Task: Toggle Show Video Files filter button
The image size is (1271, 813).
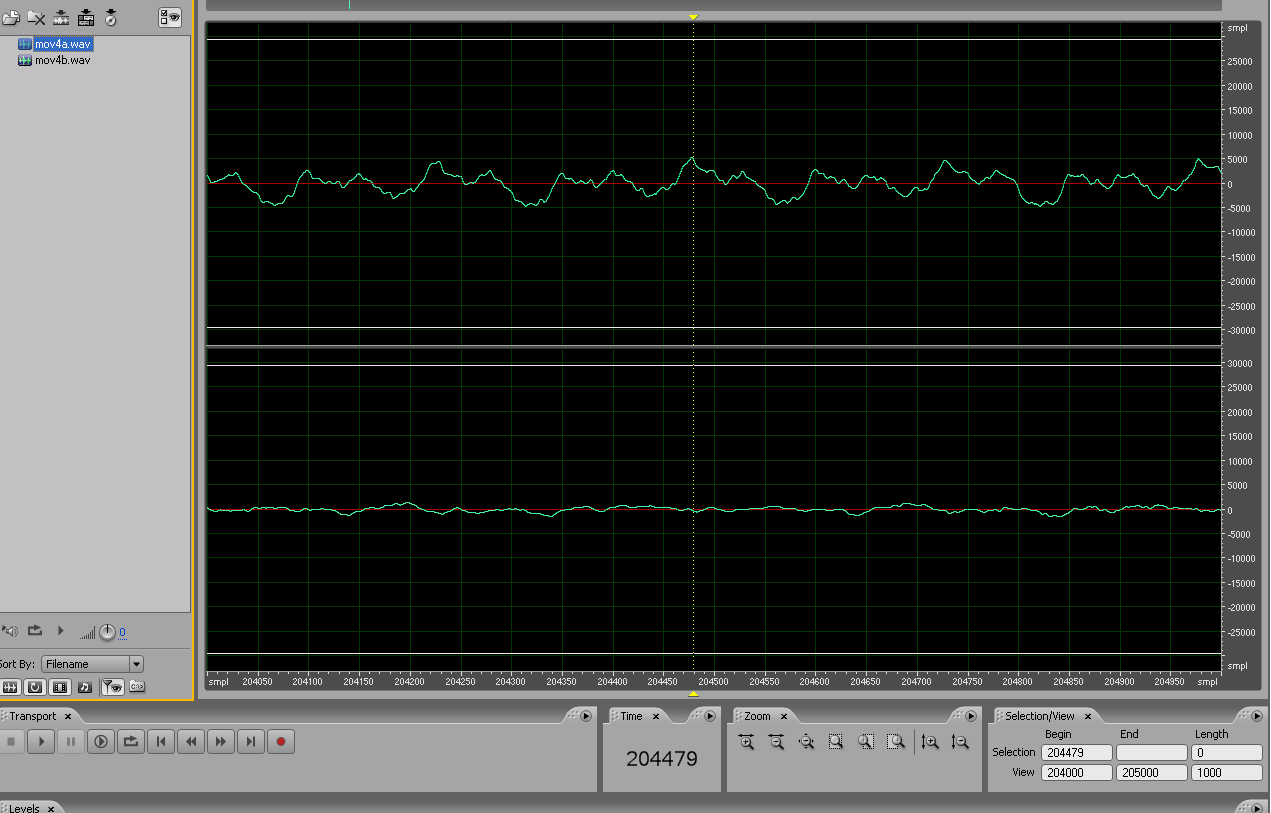Action: point(60,687)
